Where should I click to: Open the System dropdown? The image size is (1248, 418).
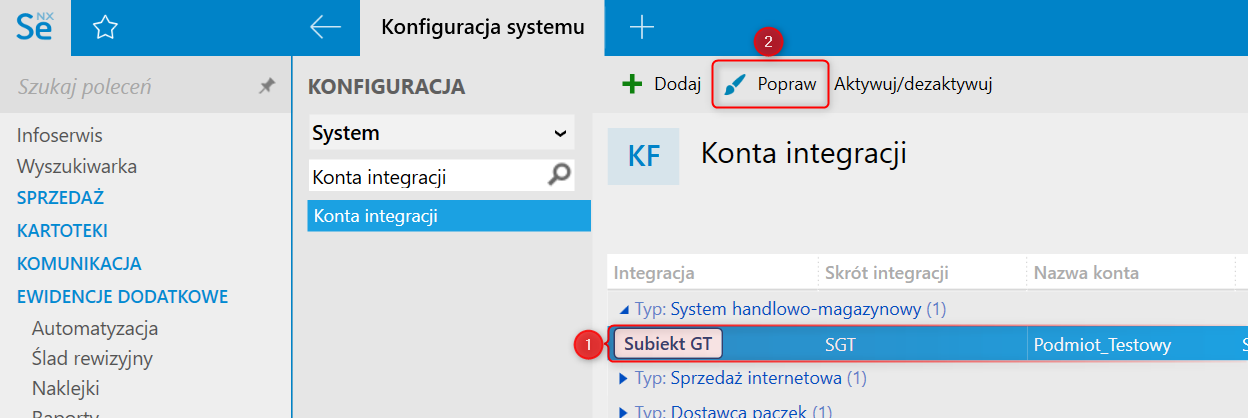coord(559,133)
